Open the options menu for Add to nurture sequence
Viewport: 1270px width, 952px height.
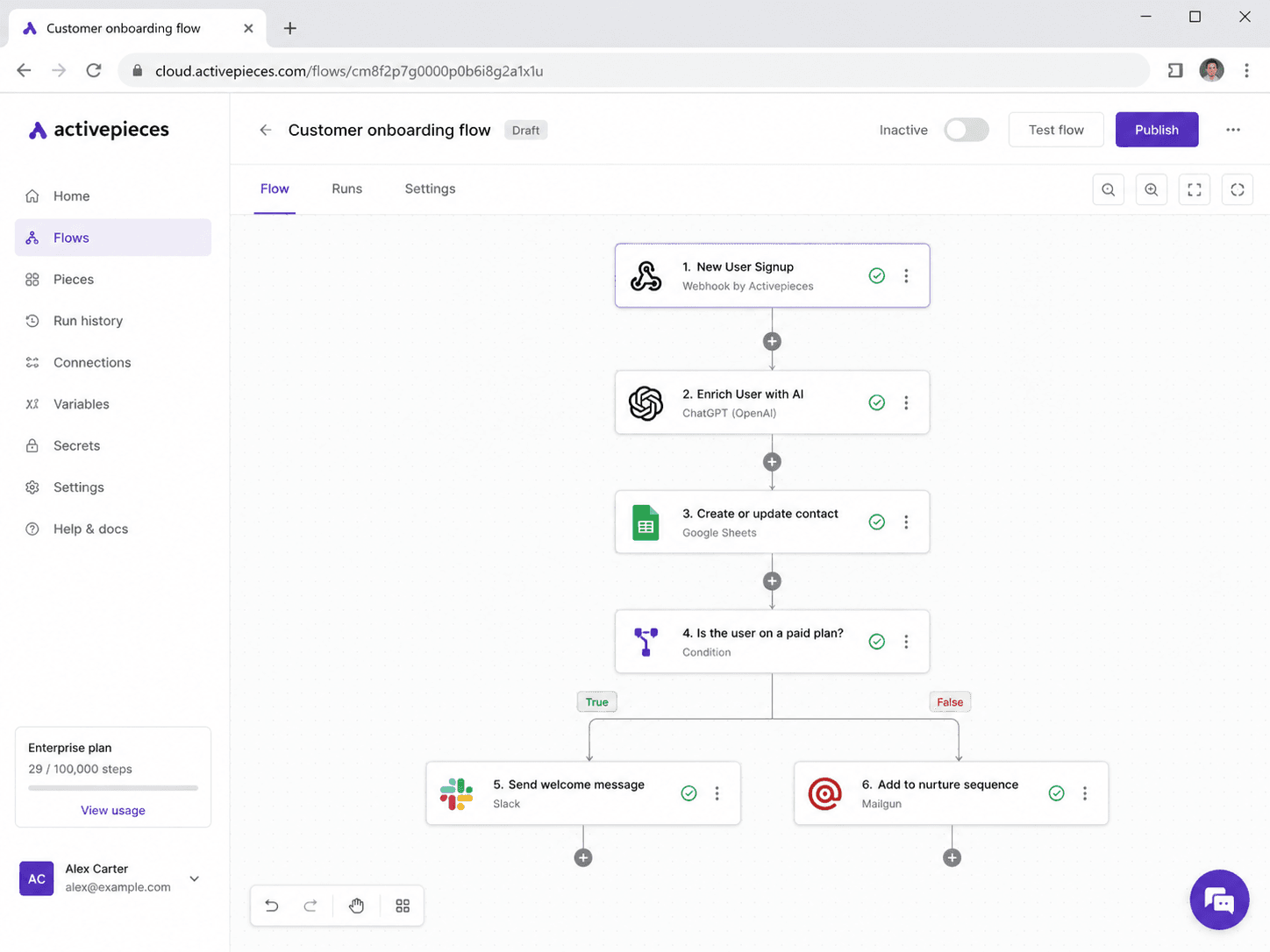click(1085, 793)
